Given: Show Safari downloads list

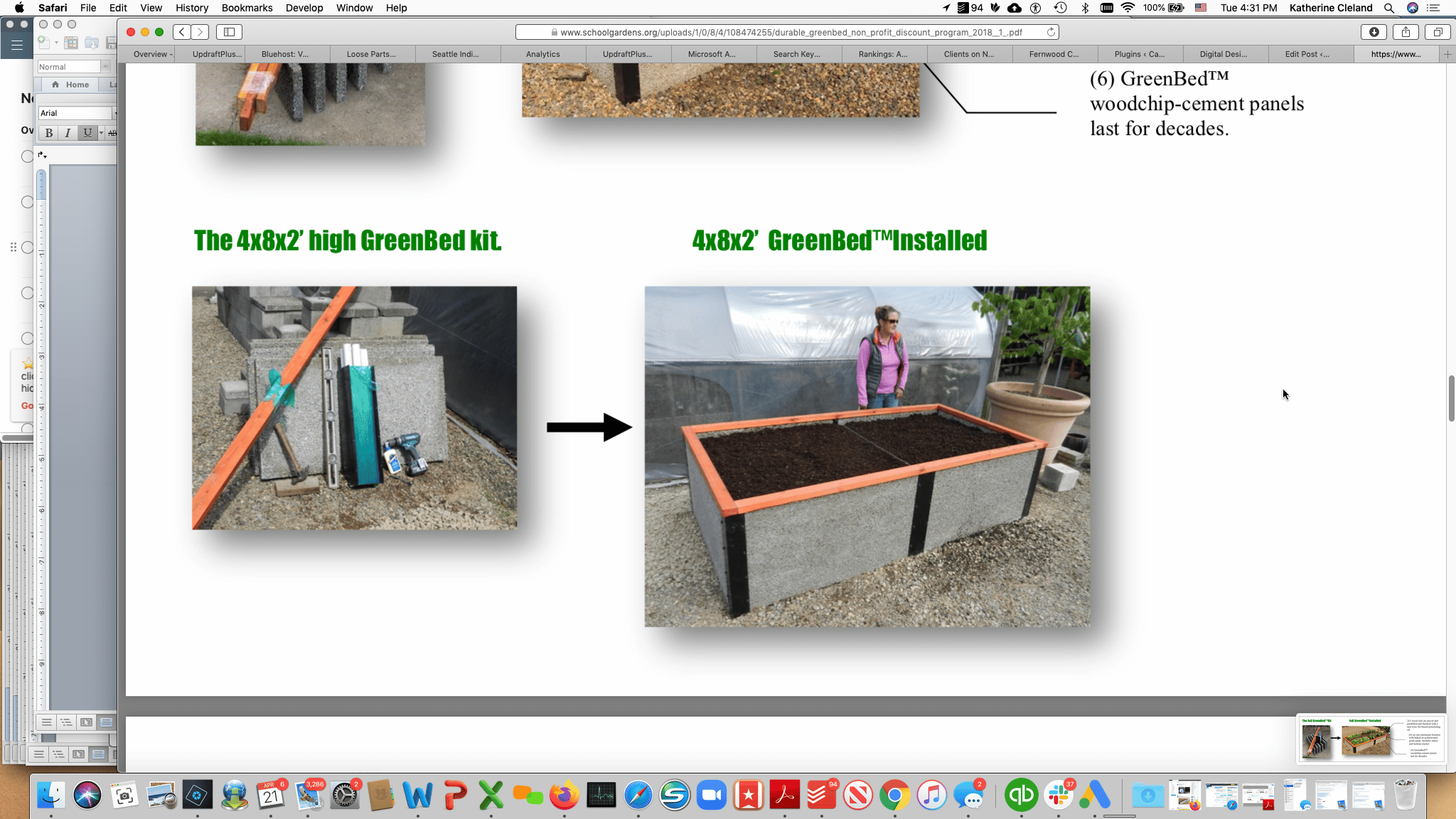Looking at the screenshot, I should pyautogui.click(x=1374, y=32).
